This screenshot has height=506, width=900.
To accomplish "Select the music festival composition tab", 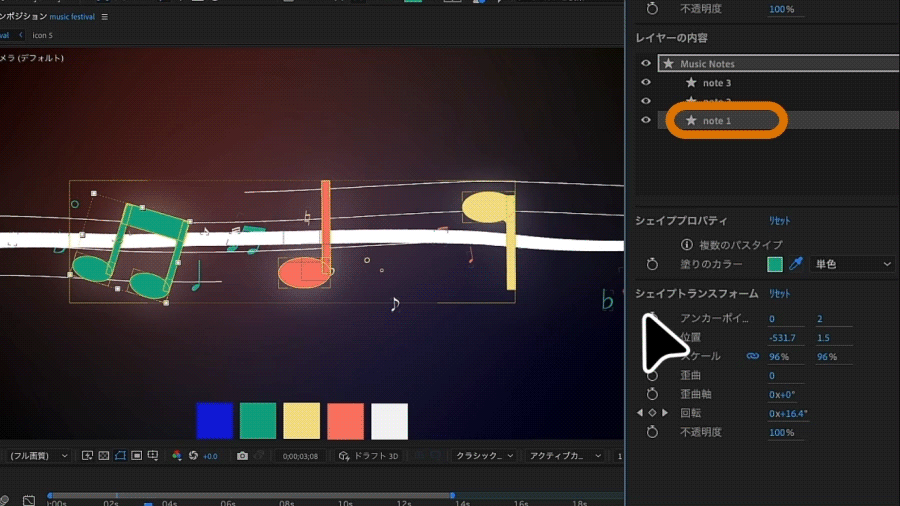I will coord(72,17).
